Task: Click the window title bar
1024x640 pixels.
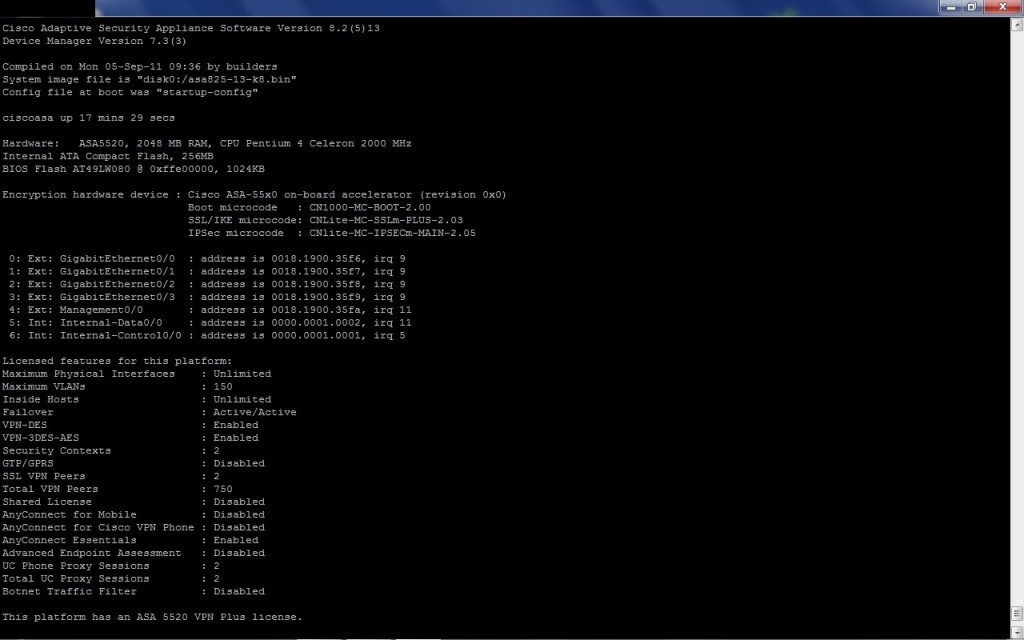Action: coord(500,7)
